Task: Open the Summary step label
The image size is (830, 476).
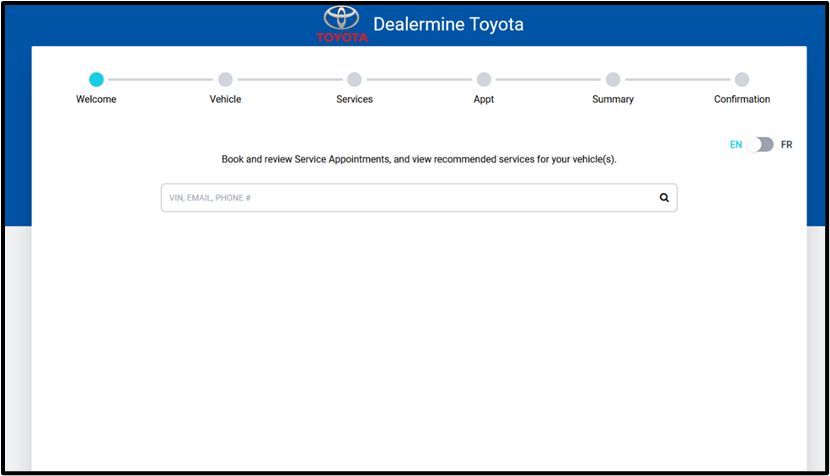Action: pyautogui.click(x=613, y=99)
